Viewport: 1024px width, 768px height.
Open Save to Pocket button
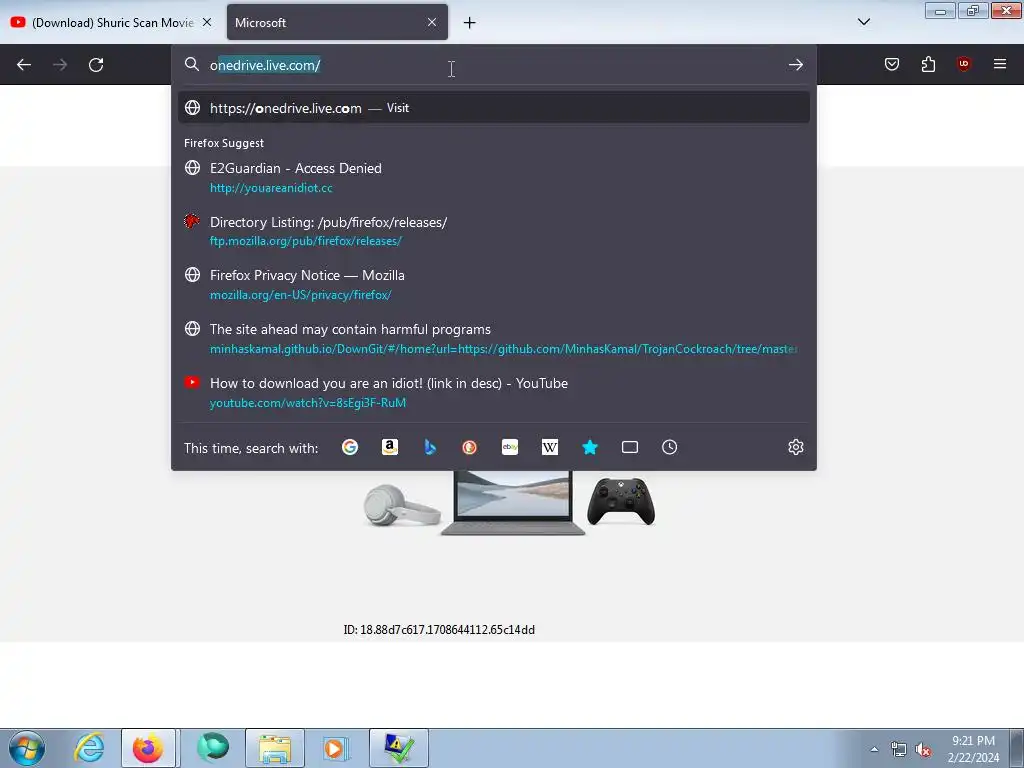(891, 64)
